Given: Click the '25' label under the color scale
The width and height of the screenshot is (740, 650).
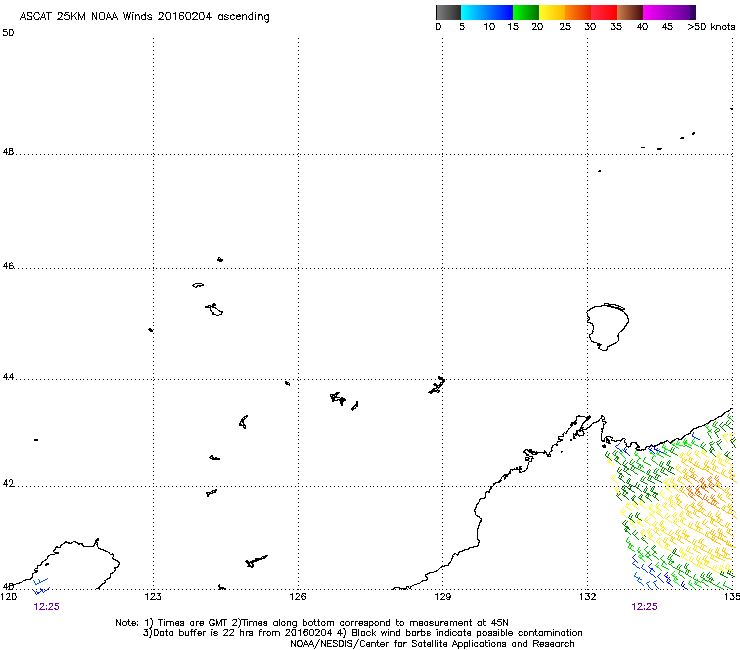Looking at the screenshot, I should [565, 27].
